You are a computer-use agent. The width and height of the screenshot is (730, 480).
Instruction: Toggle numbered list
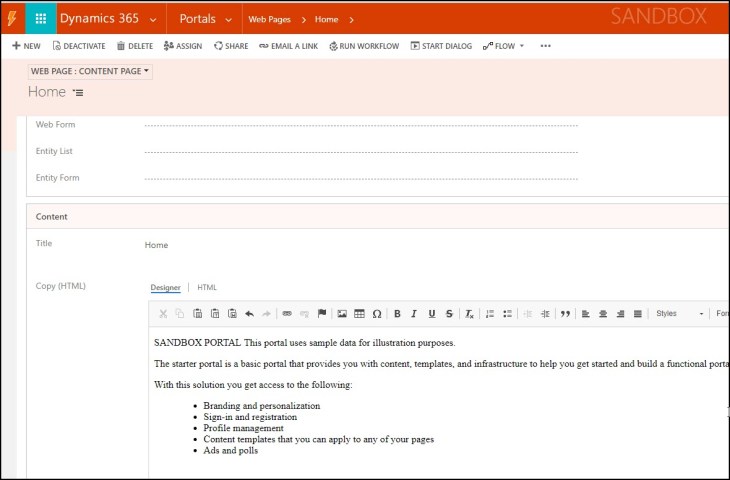490,314
